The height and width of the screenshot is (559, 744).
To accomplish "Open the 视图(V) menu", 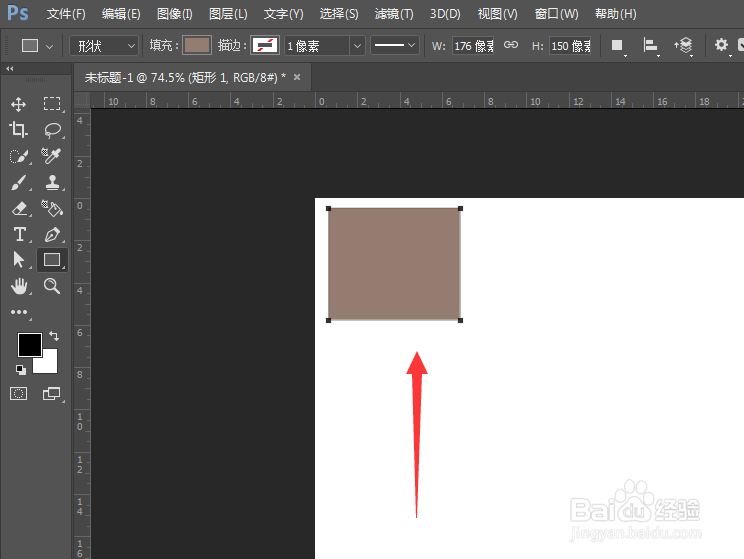I will (497, 14).
